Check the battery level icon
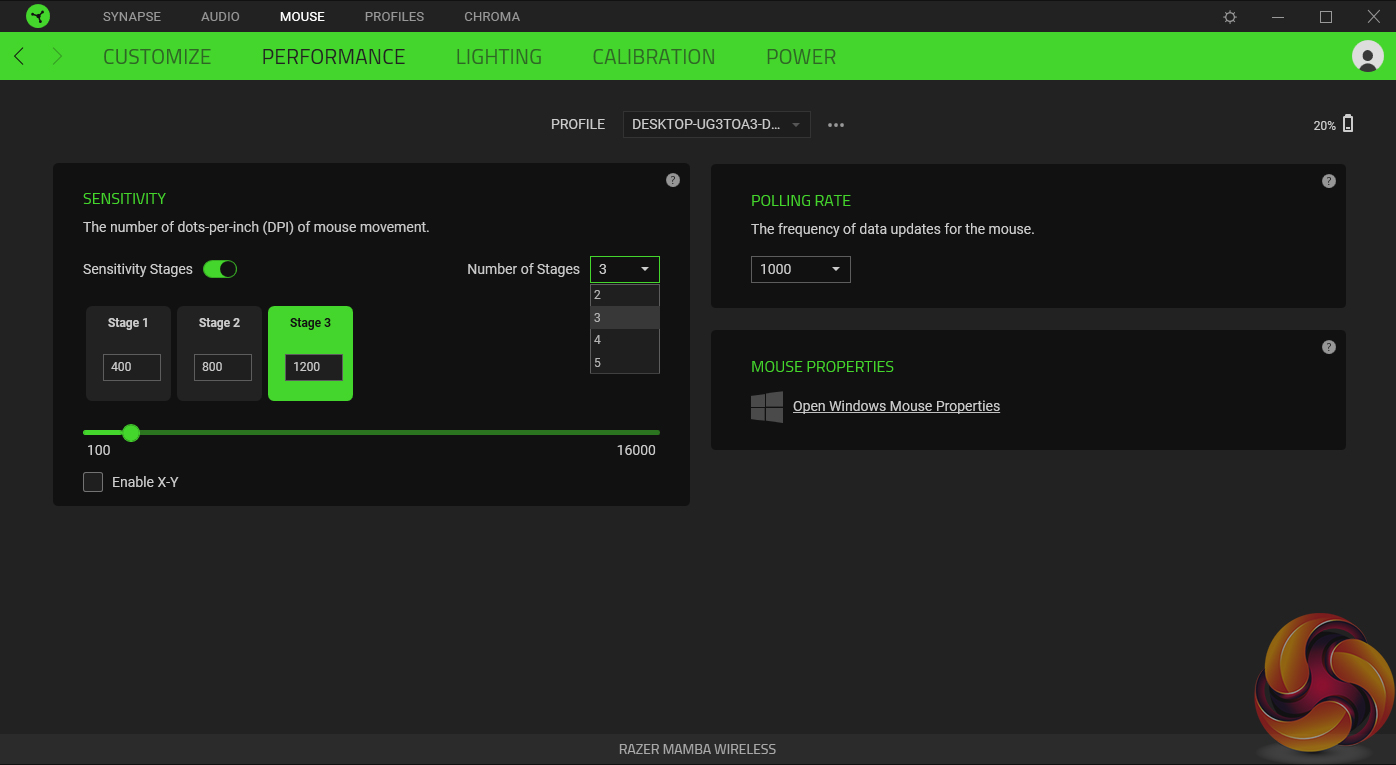This screenshot has width=1396, height=765. (x=1348, y=124)
